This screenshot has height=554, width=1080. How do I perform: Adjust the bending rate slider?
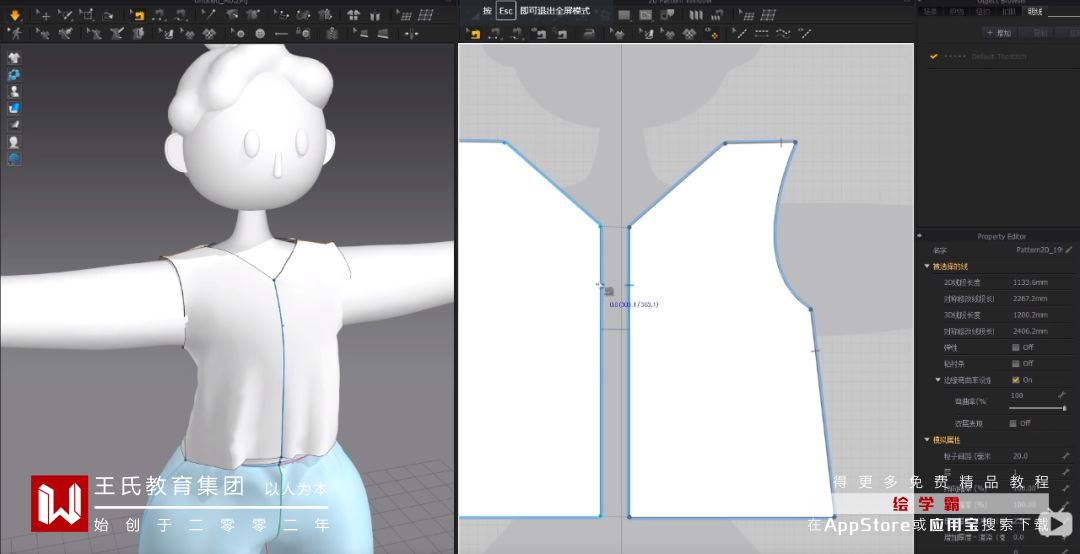click(x=1036, y=409)
